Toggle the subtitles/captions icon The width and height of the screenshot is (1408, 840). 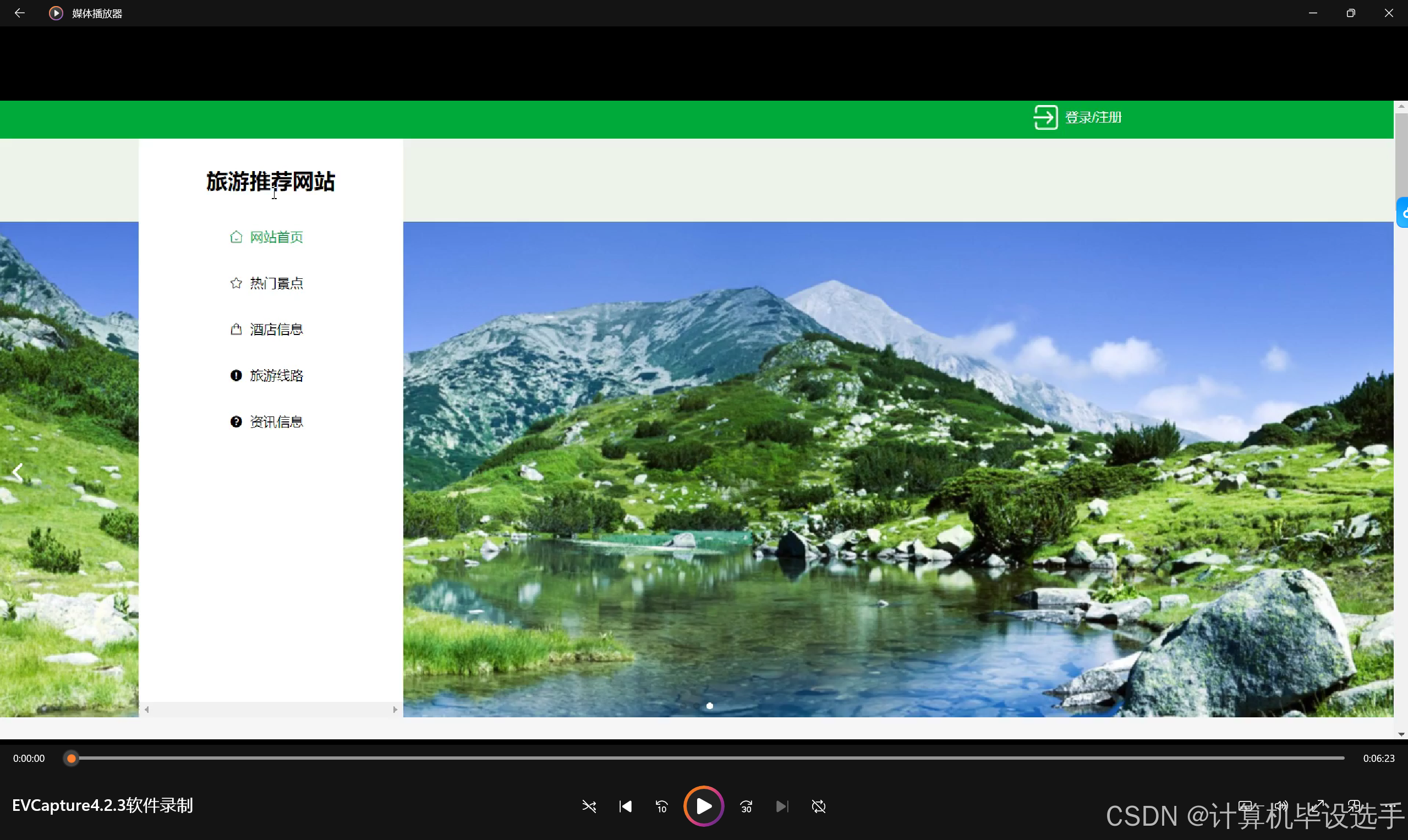(1246, 805)
